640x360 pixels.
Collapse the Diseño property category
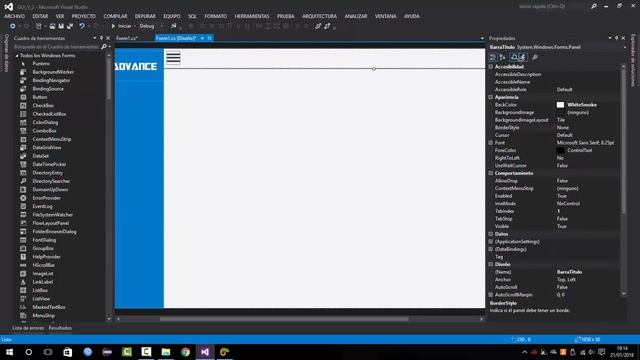(491, 264)
